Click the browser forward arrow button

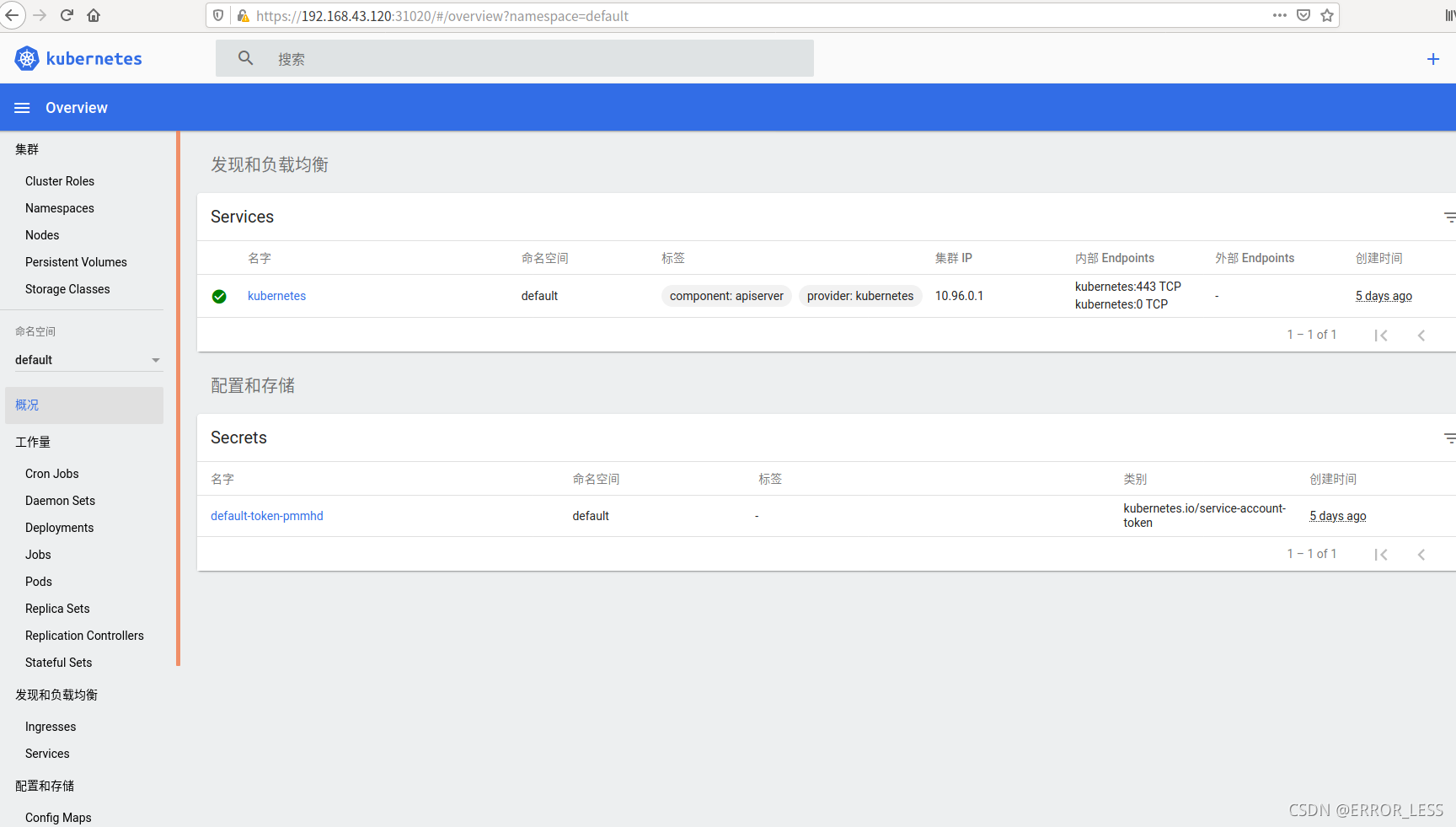point(40,15)
